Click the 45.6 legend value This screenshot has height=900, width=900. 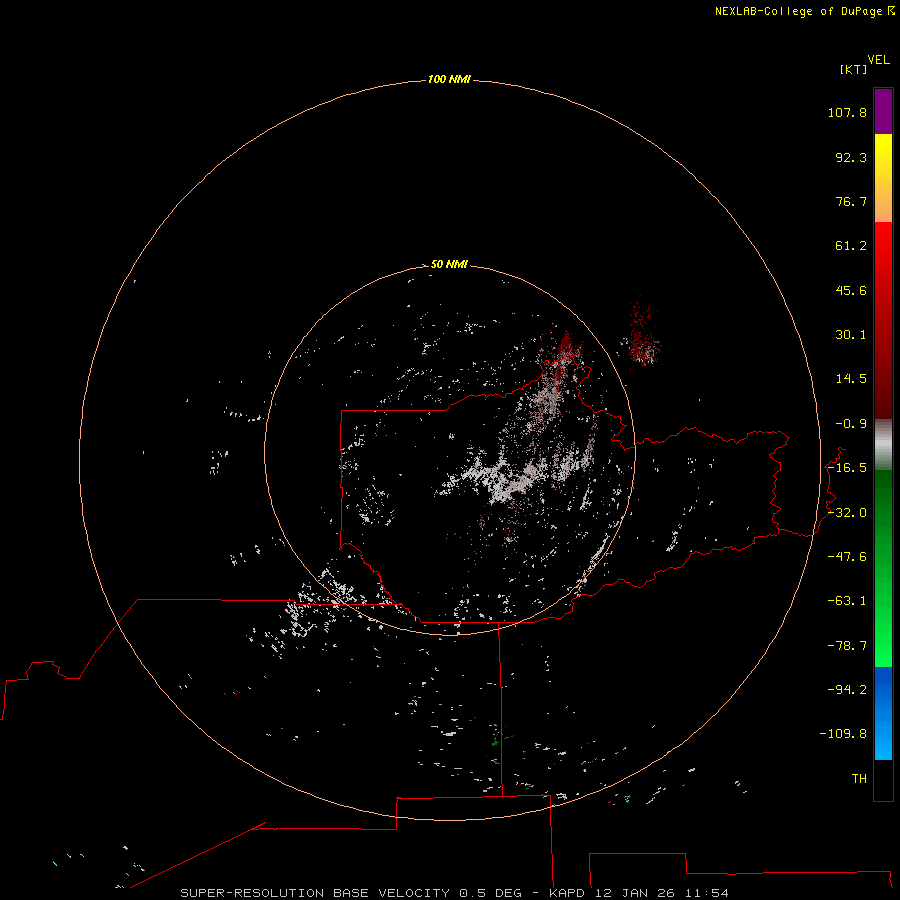tap(851, 290)
